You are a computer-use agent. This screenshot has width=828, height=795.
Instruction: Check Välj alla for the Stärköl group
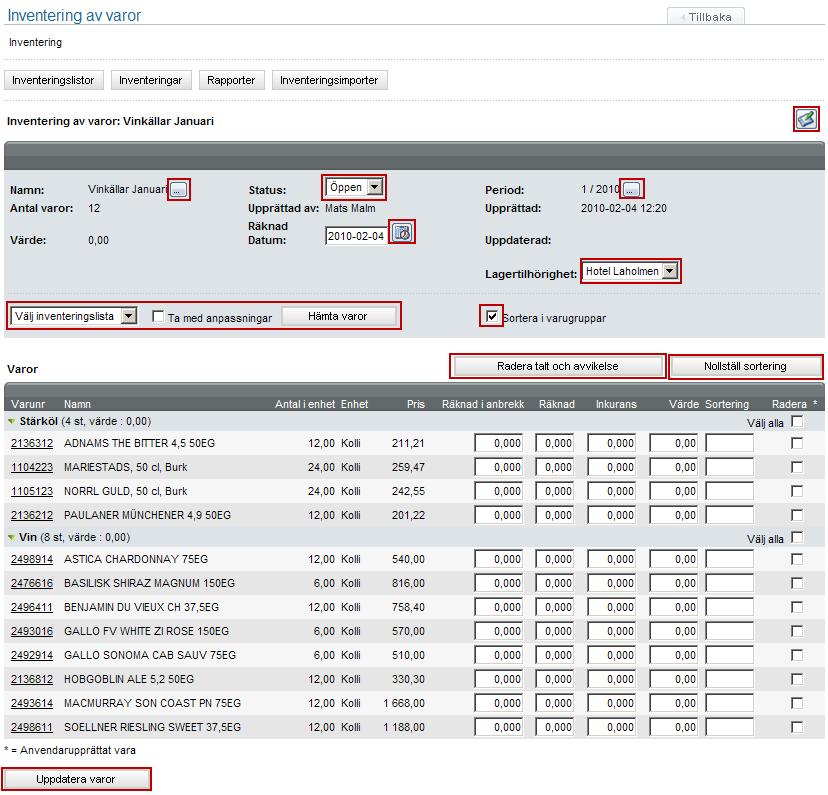pos(797,421)
